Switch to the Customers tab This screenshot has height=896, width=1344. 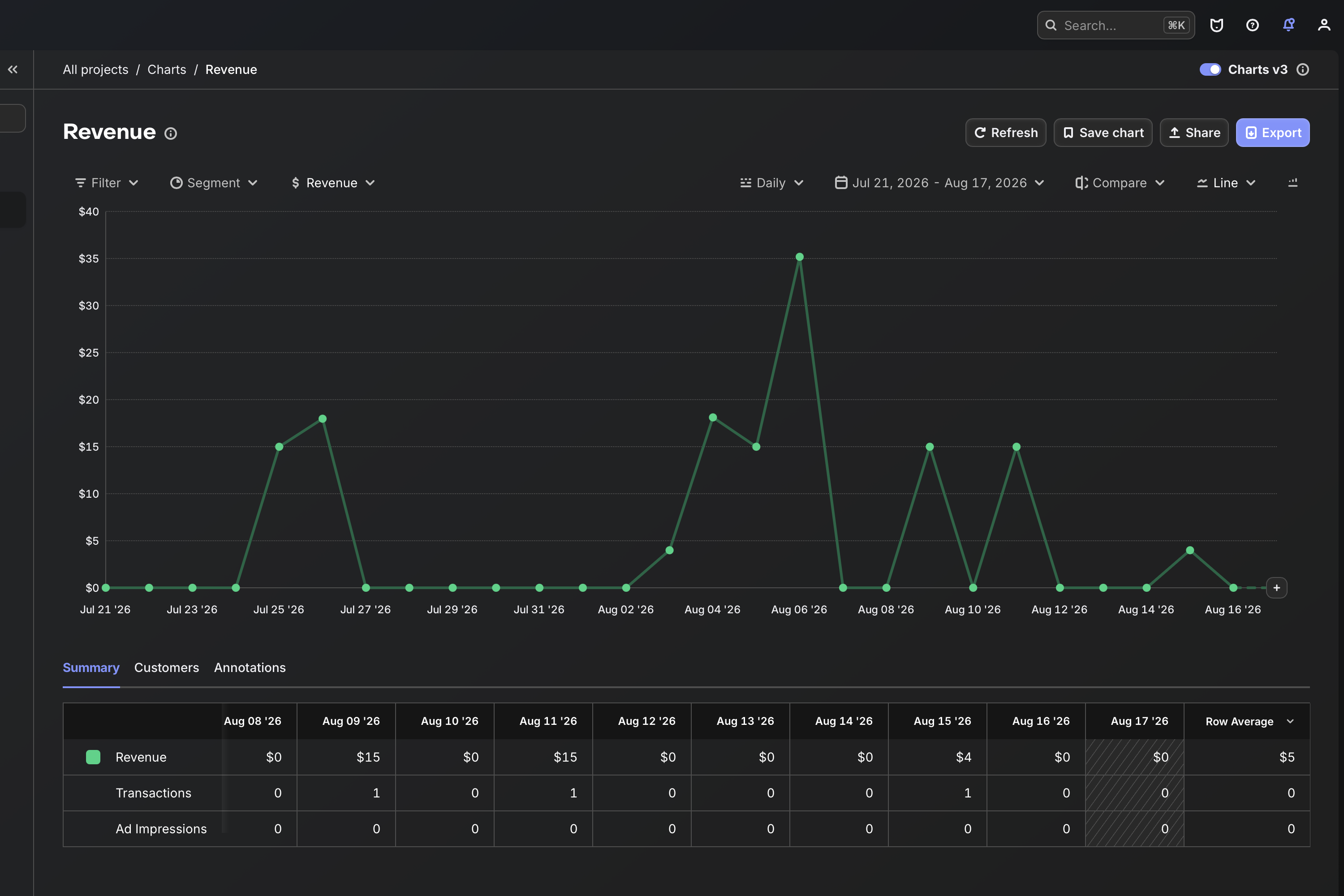167,668
